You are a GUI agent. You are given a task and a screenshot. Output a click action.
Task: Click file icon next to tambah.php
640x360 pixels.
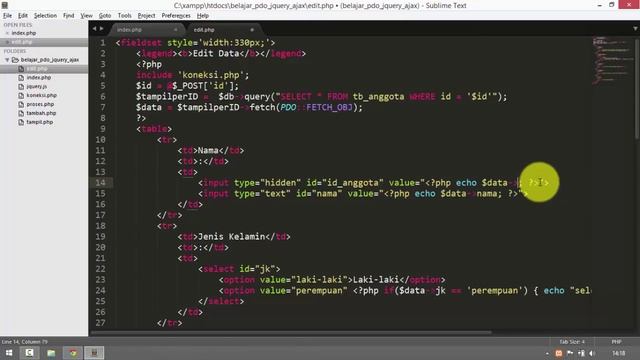point(21,113)
